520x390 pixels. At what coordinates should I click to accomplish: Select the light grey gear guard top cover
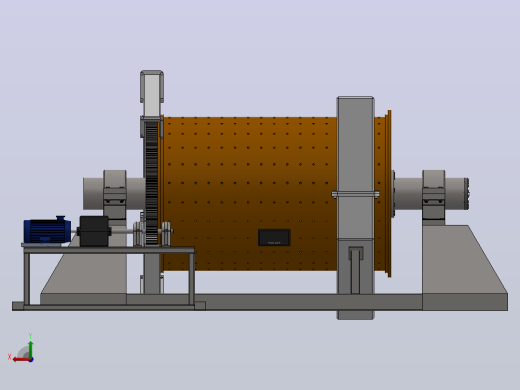pos(152,93)
